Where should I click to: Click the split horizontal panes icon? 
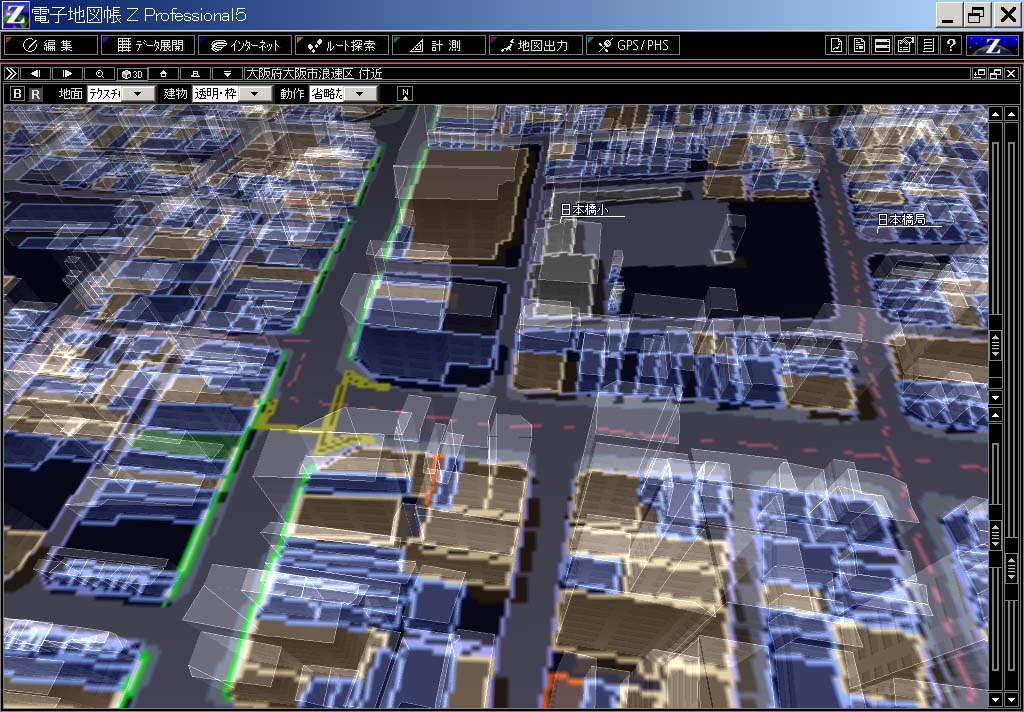tap(882, 45)
